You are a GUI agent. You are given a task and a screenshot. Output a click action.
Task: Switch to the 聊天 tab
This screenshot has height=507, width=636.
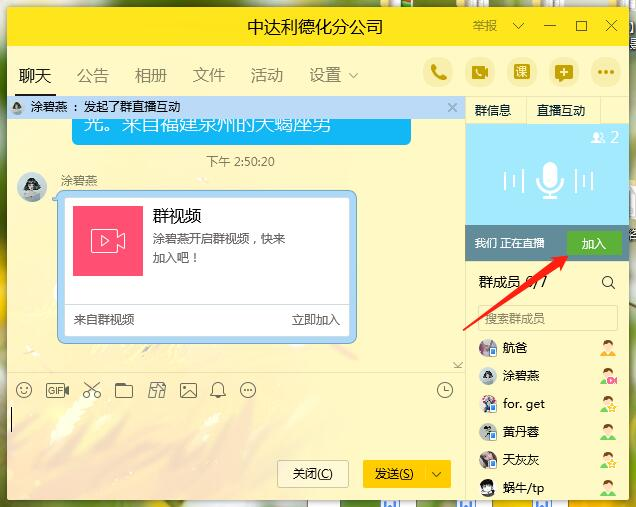click(x=35, y=75)
